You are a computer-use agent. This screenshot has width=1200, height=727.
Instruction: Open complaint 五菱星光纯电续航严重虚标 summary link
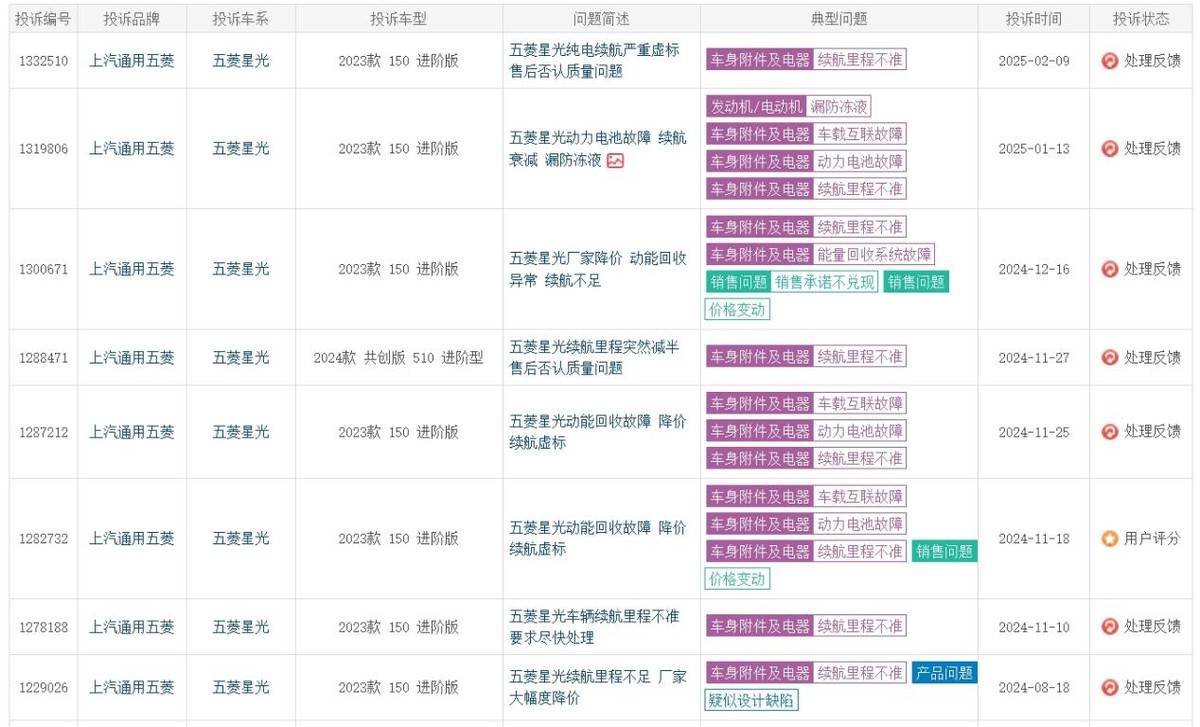pos(594,60)
